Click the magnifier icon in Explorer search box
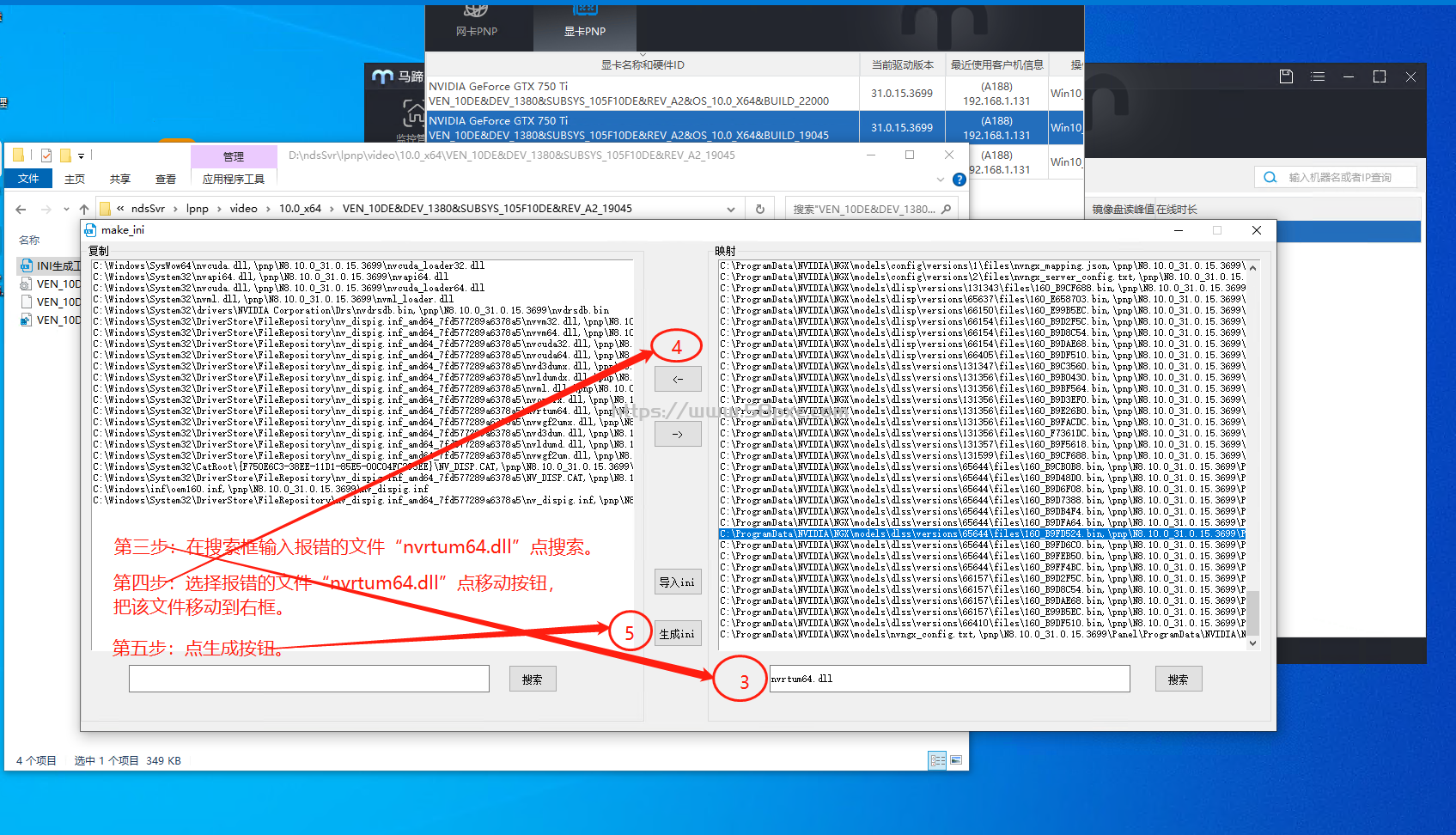This screenshot has width=1456, height=835. [x=946, y=209]
